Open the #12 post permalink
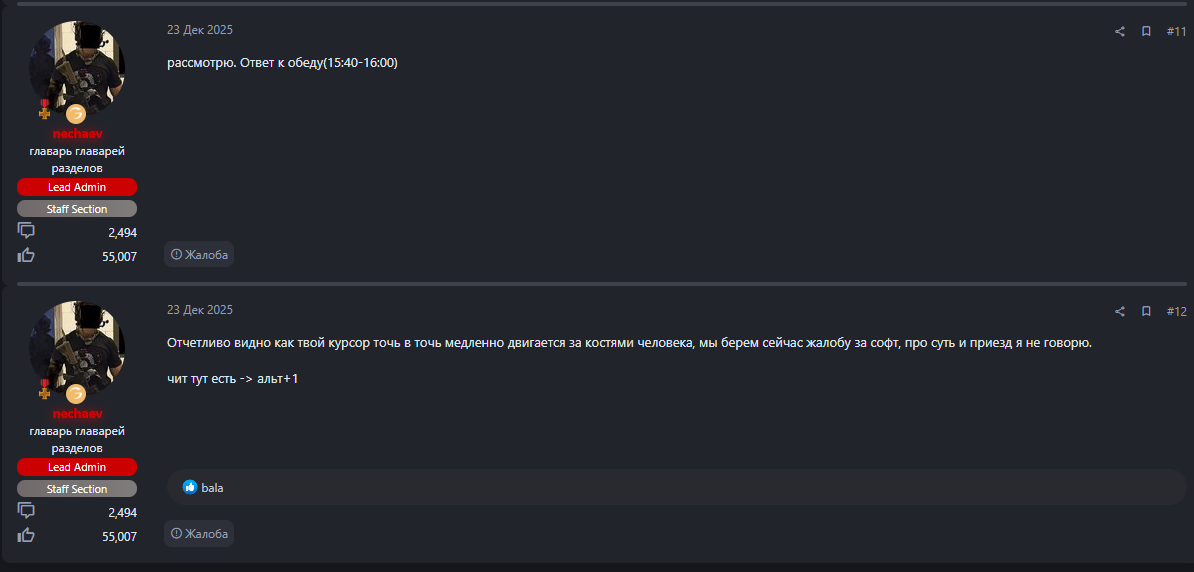The image size is (1194, 572). (1176, 312)
